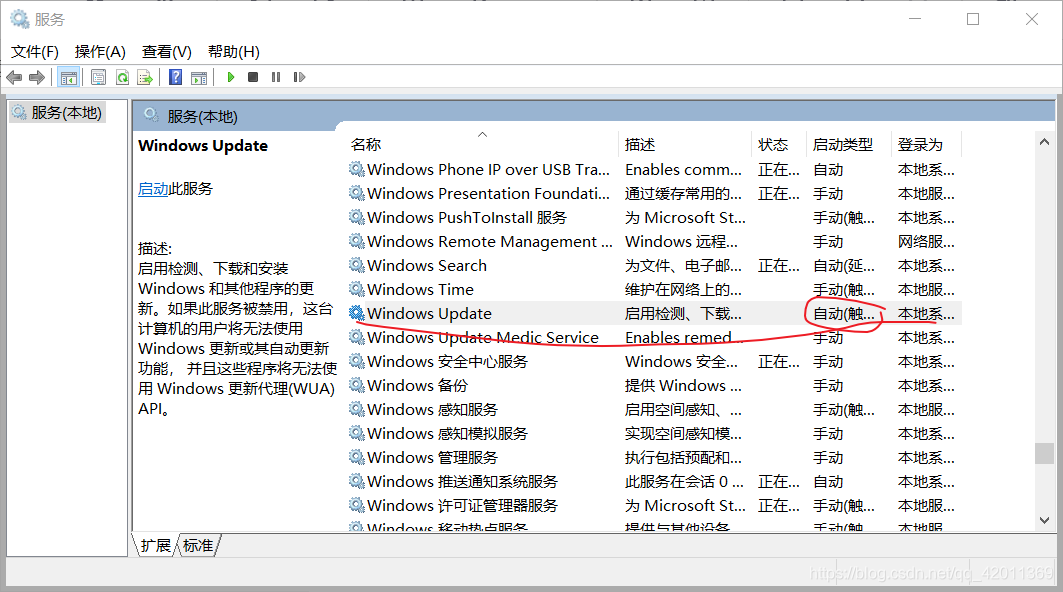The height and width of the screenshot is (592, 1063).
Task: Select the Windows Search service name
Action: (427, 265)
